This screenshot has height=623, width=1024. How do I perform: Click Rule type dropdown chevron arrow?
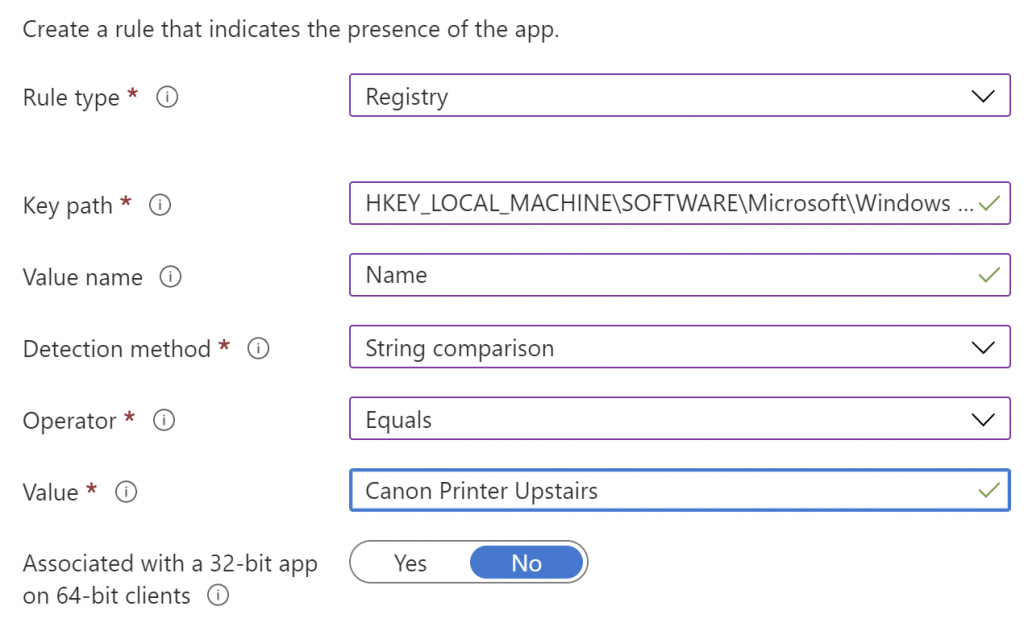(x=983, y=97)
